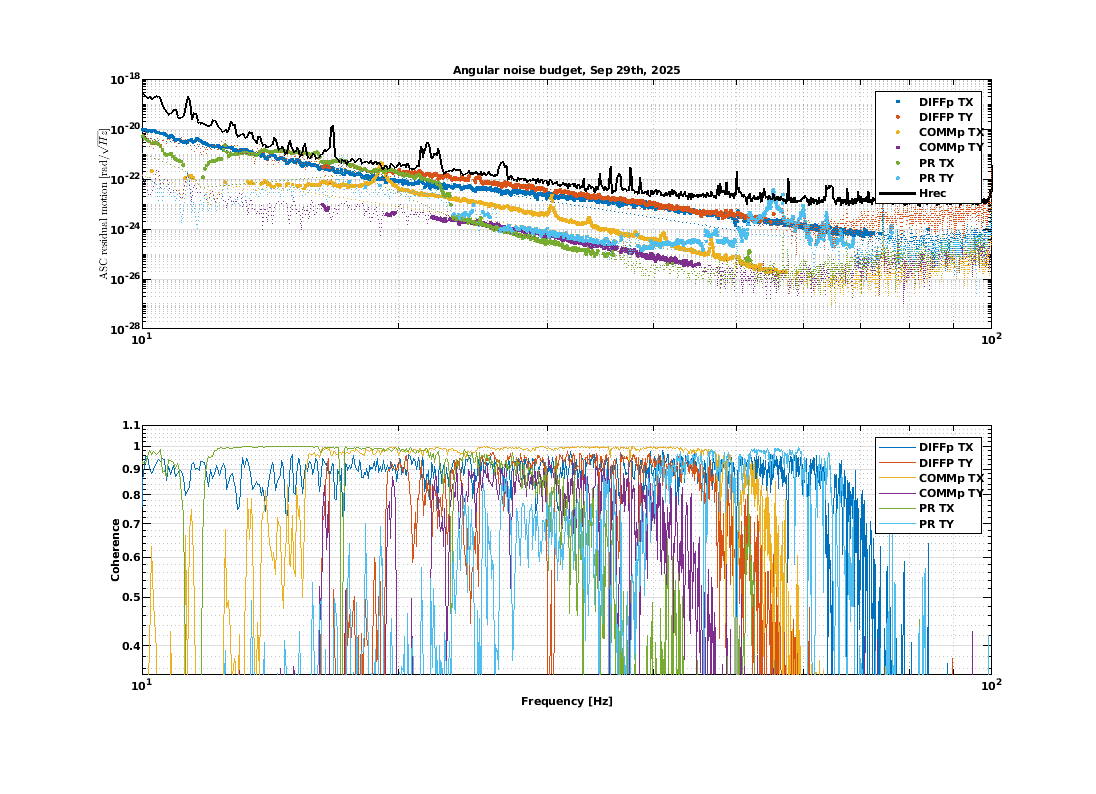Screen dimensions: 1096x794
Task: Click the DIFFp TX line swatch in coherence legend
Action: pyautogui.click(x=897, y=447)
